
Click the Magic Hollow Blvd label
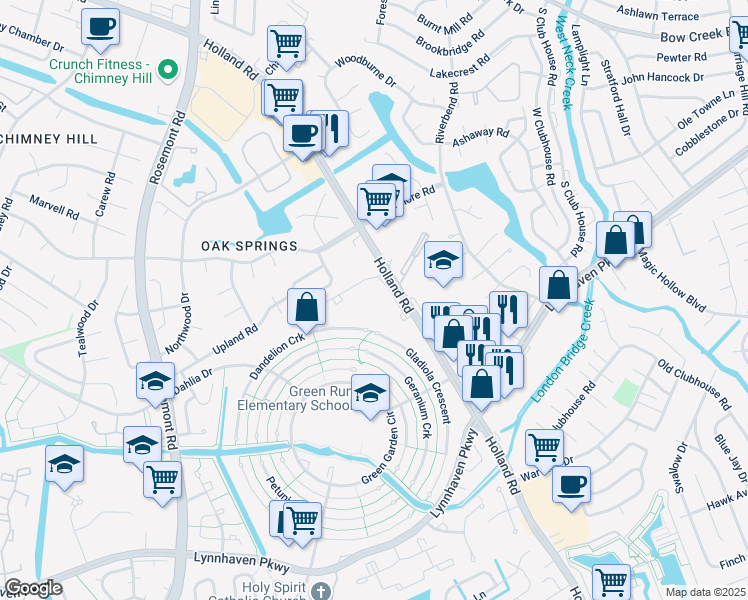[x=673, y=280]
